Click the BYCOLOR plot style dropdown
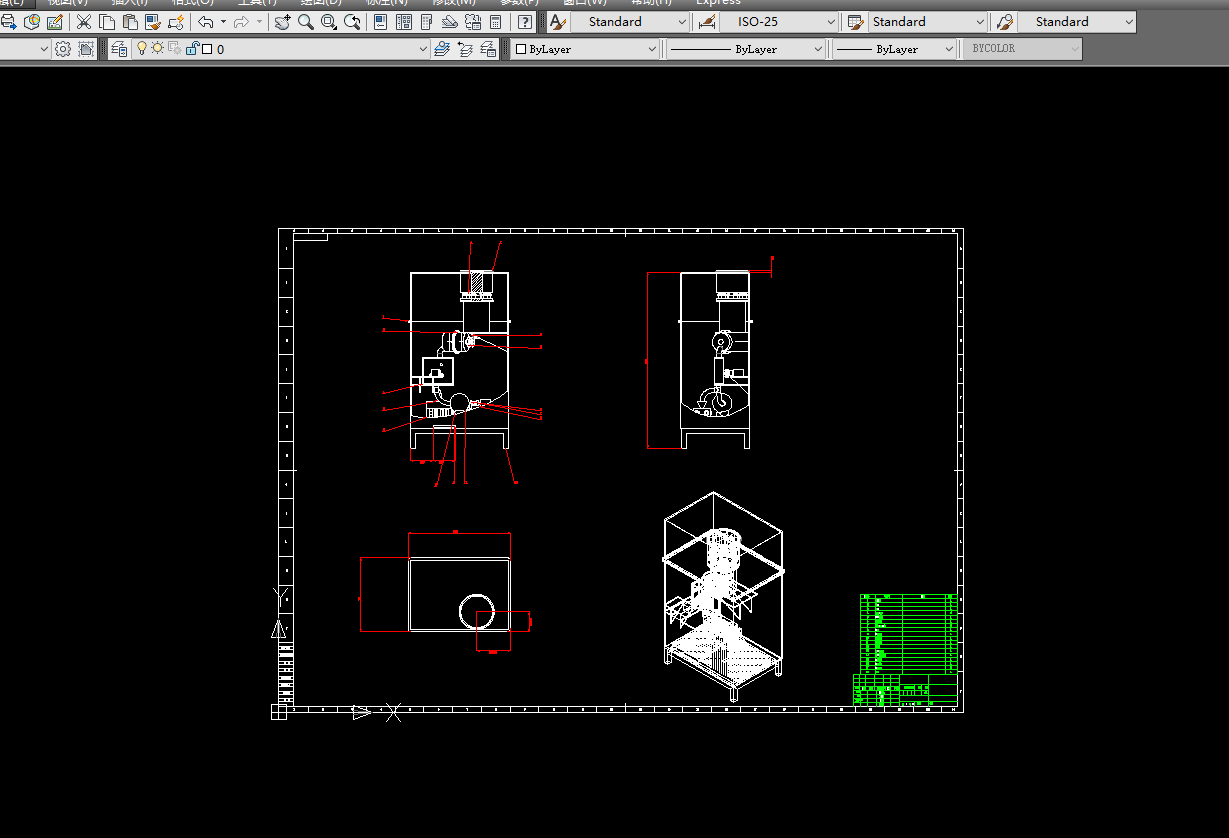Image resolution: width=1229 pixels, height=838 pixels. pyautogui.click(x=1022, y=48)
